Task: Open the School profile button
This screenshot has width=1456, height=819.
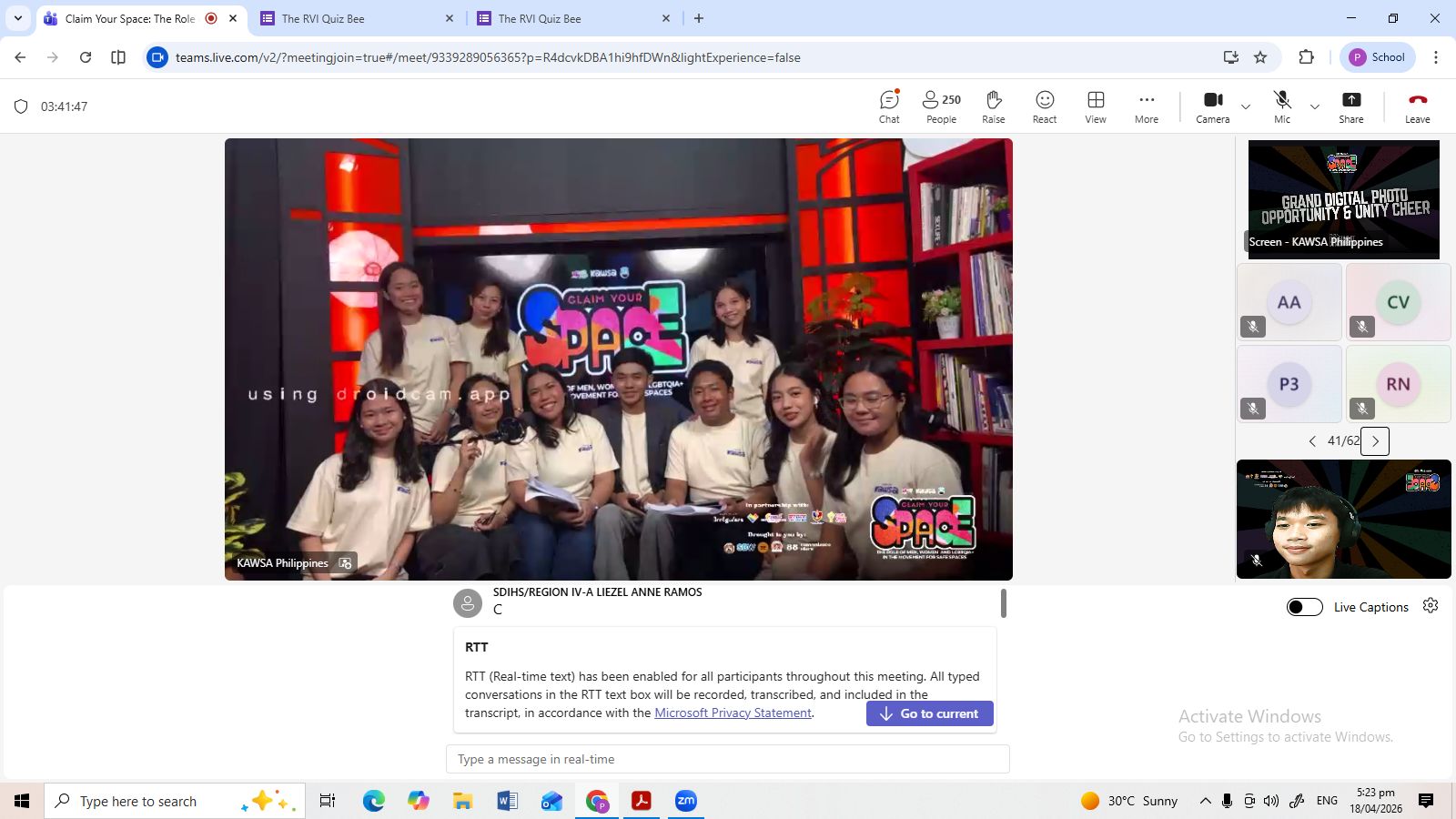Action: pos(1377,57)
